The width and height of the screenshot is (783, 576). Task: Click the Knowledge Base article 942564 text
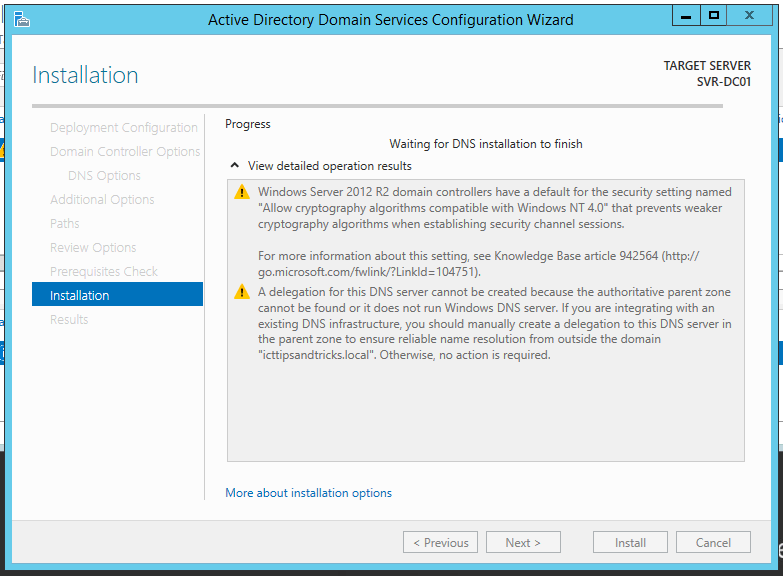(x=576, y=256)
